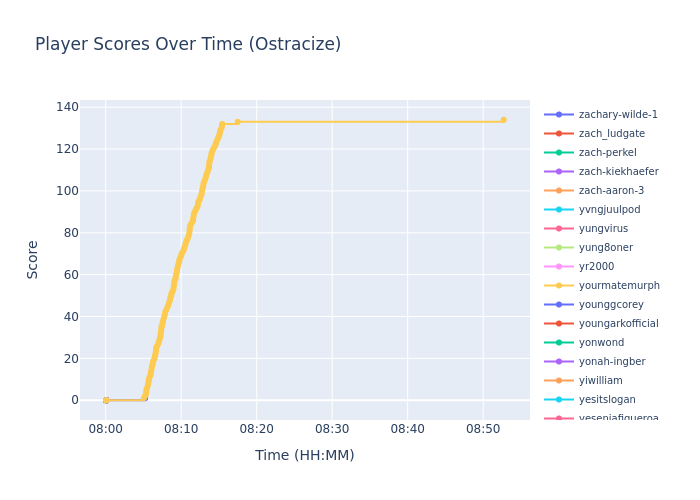Click the chart title Player Scores Over Time
700x500 pixels.
[x=188, y=45]
